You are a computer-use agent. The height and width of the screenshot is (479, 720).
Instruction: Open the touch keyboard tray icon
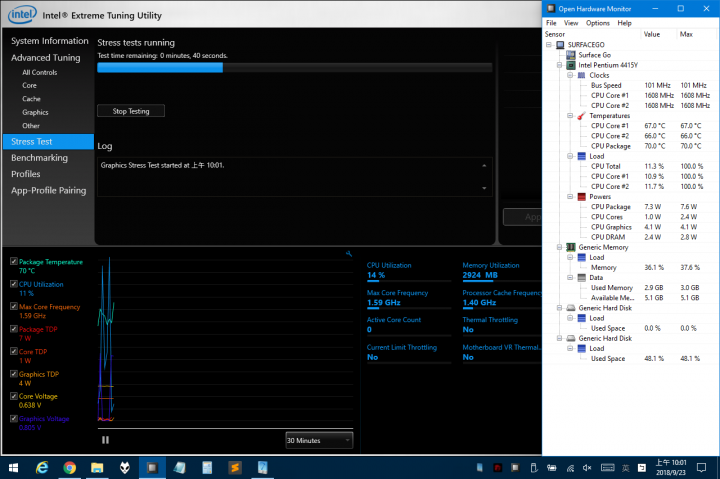point(607,468)
